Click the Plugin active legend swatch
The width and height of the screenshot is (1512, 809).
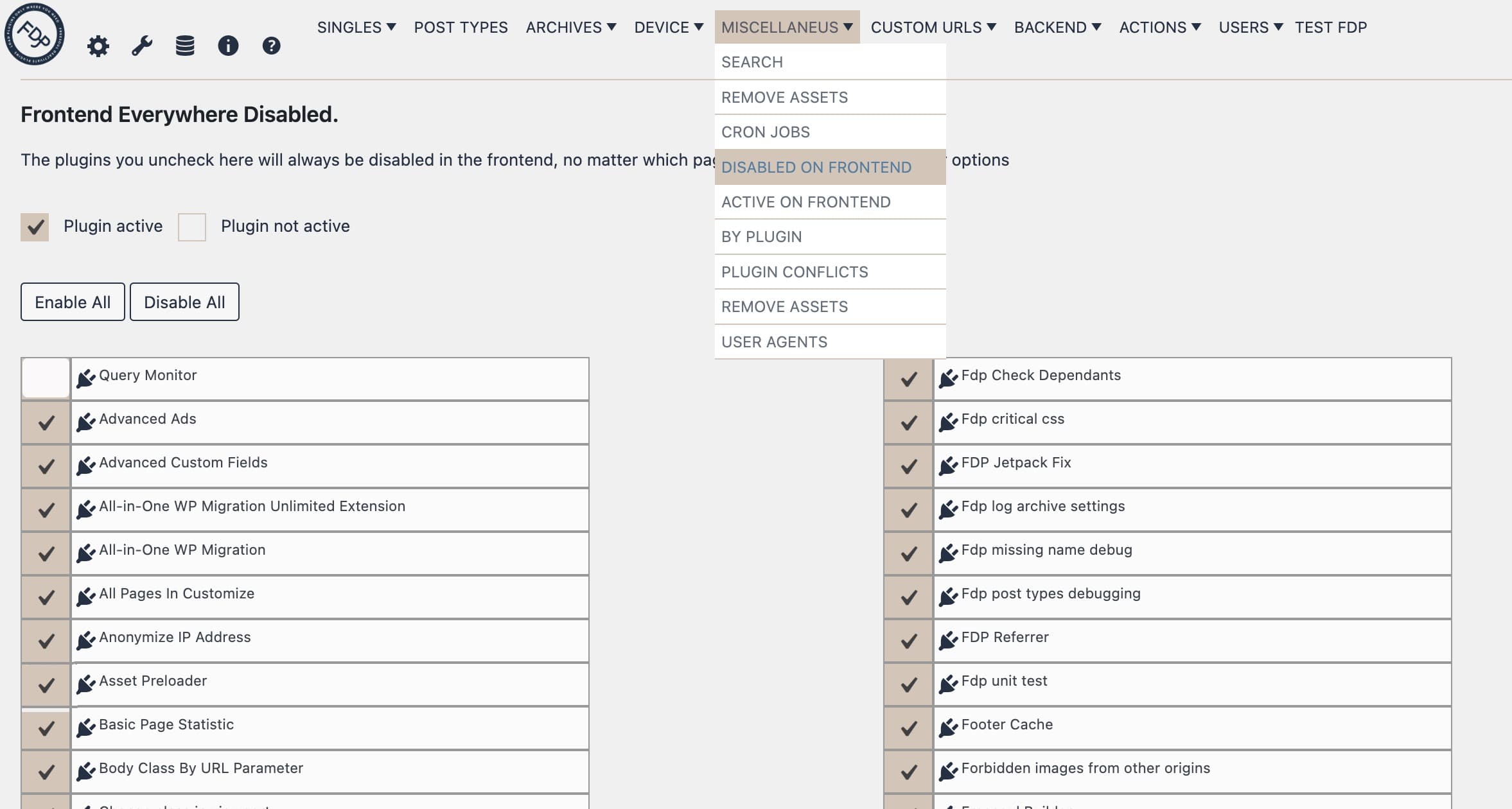tap(35, 227)
